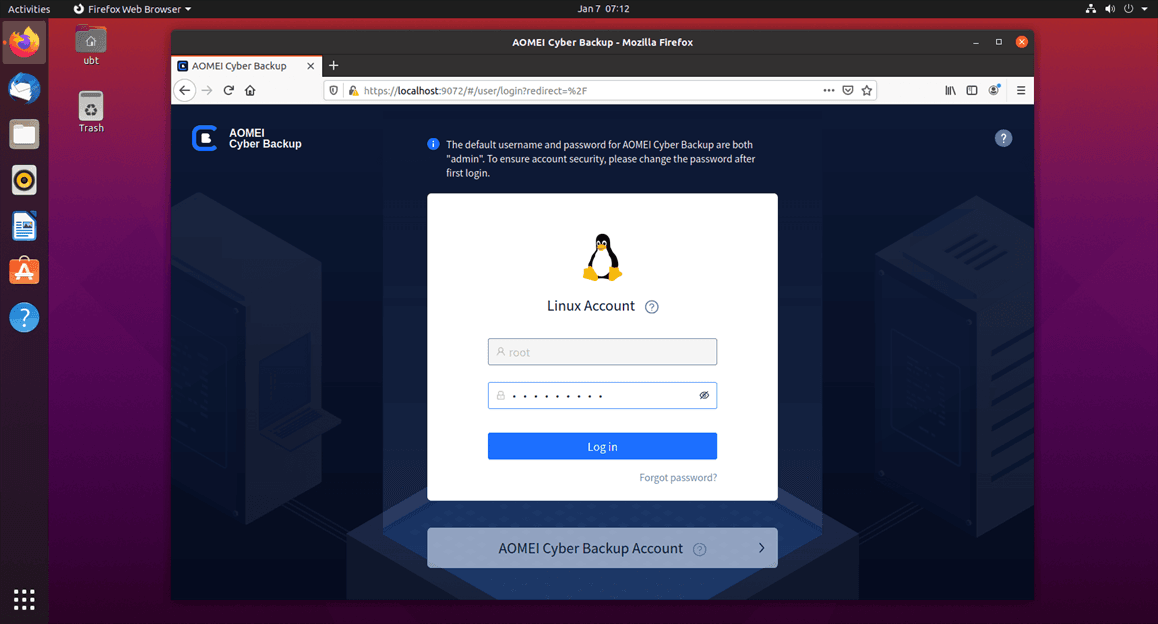Open Thunderbird Mail from the dock
Screen dimensions: 1158x624
[x=24, y=89]
